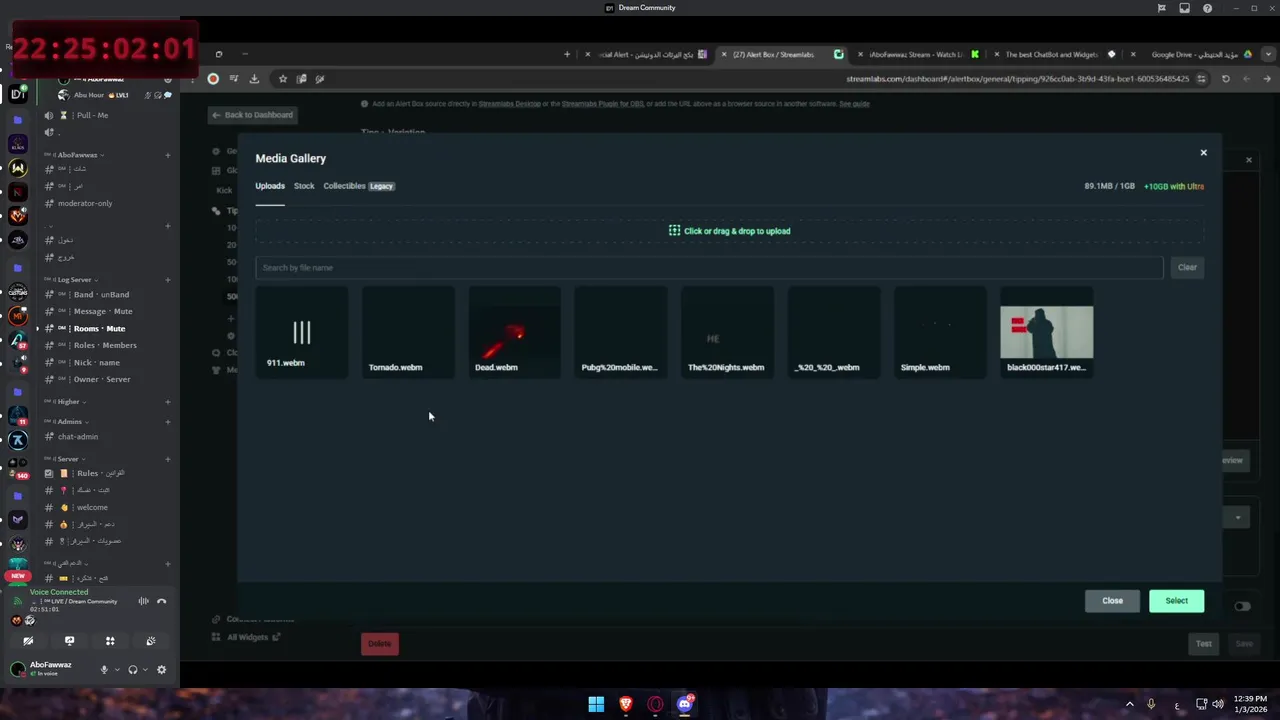
Task: Expand microphone input options chevron
Action: [116, 670]
